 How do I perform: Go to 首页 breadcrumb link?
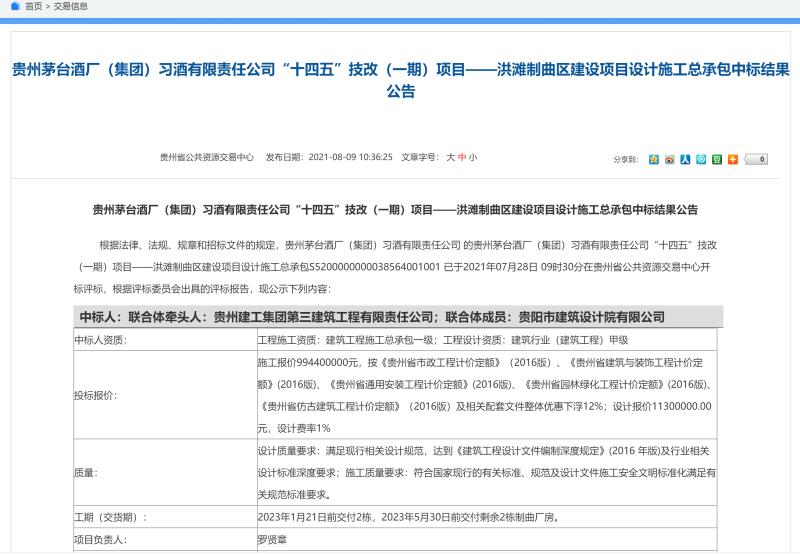(x=33, y=6)
